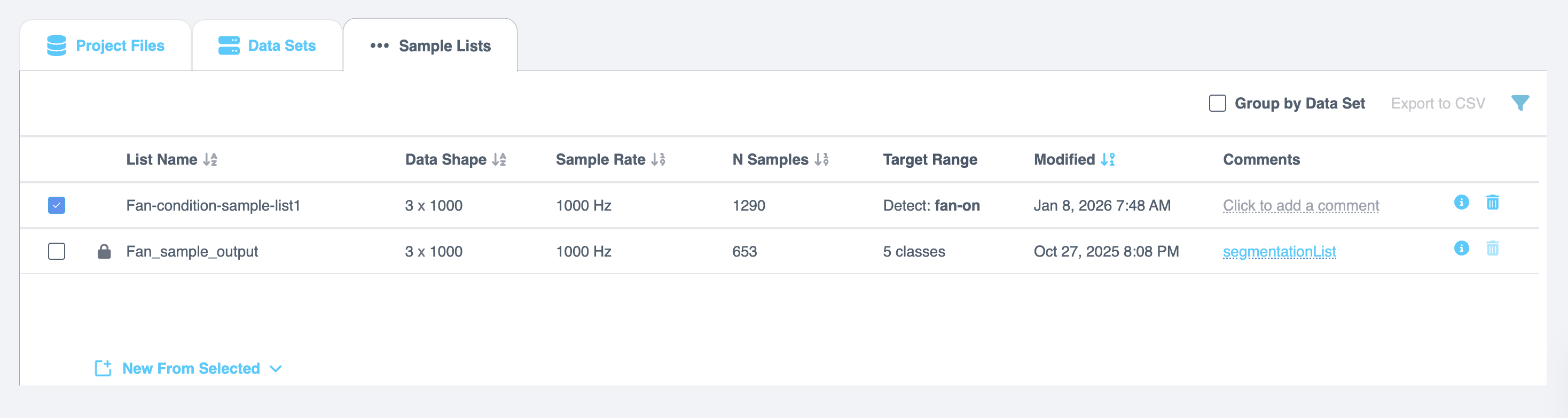Click the database icon next to Project Files
Screen dimensions: 1568x418
tap(56, 44)
